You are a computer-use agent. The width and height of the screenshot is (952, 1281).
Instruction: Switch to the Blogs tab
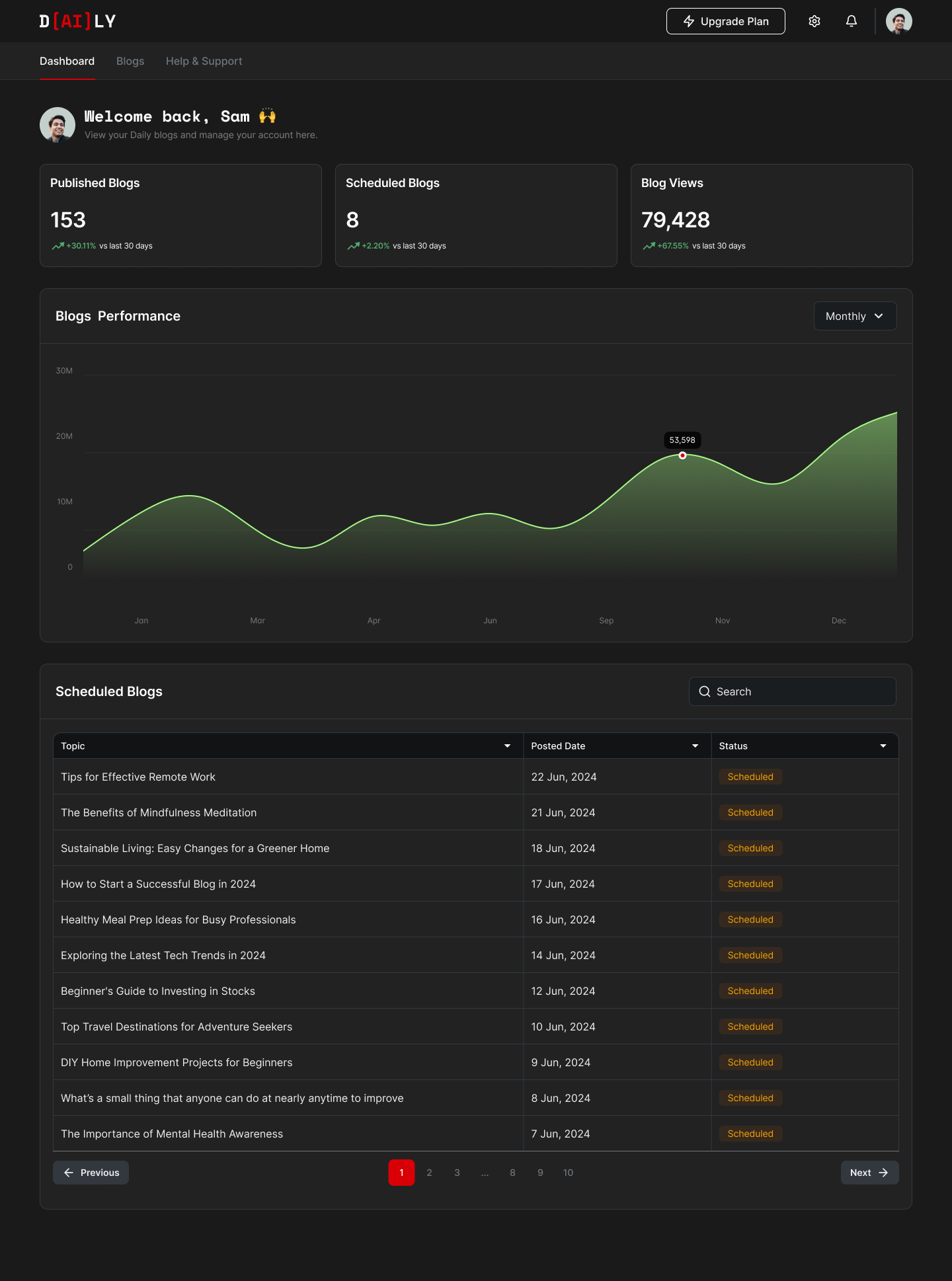point(130,61)
